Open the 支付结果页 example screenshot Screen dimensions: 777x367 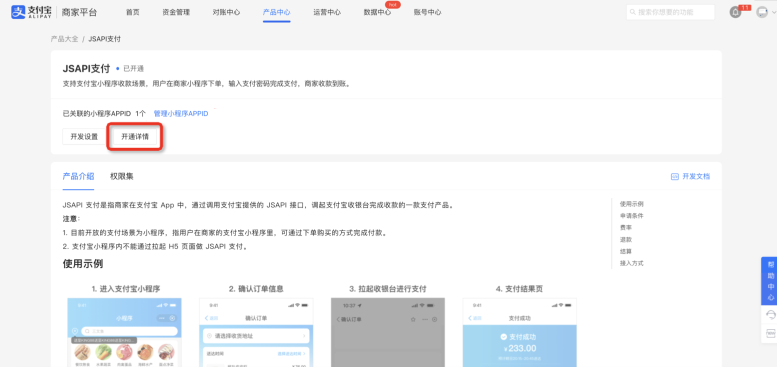point(520,332)
